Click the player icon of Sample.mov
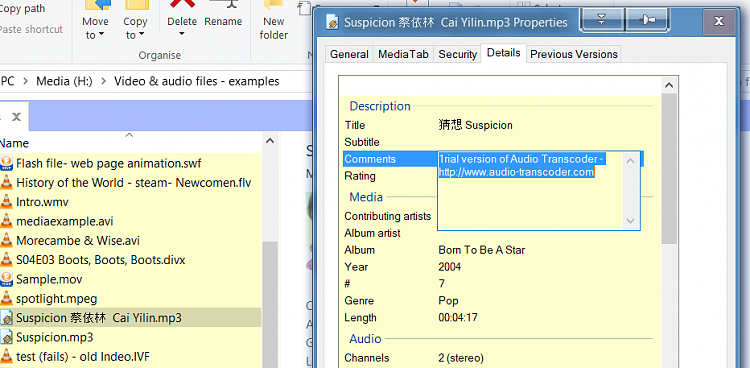Screen dimensions: 750x368 click(6, 279)
